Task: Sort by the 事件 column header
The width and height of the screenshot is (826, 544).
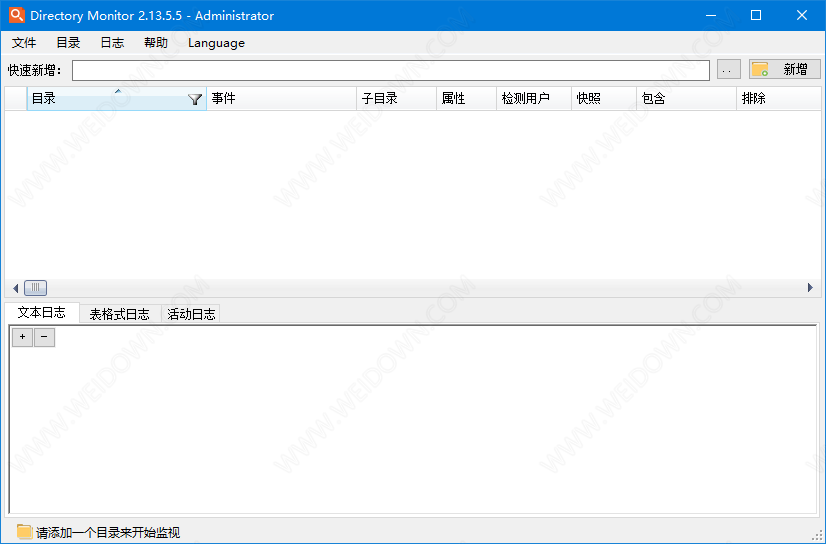Action: coord(281,98)
